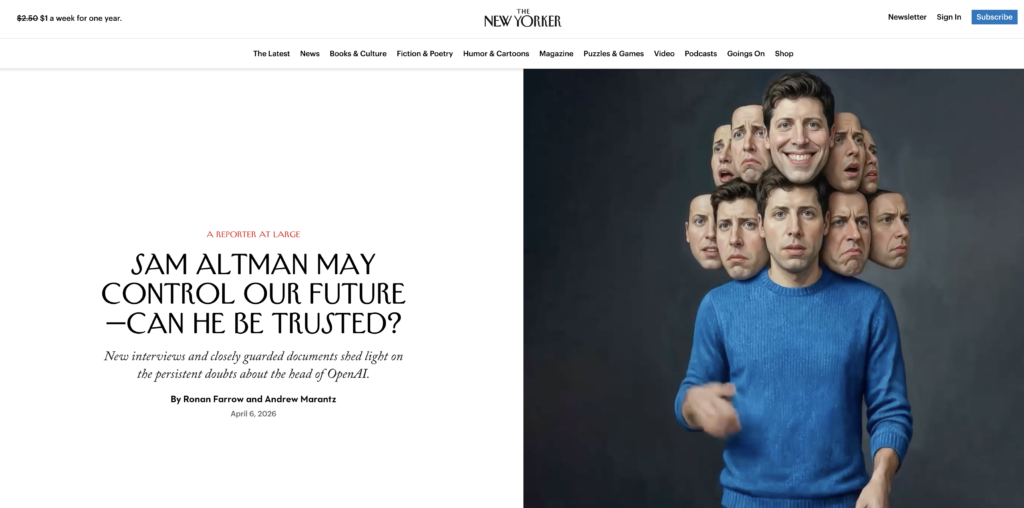Screen dimensions: 1024x508
Task: Open Andrew Marantz's author page
Action: pos(300,399)
